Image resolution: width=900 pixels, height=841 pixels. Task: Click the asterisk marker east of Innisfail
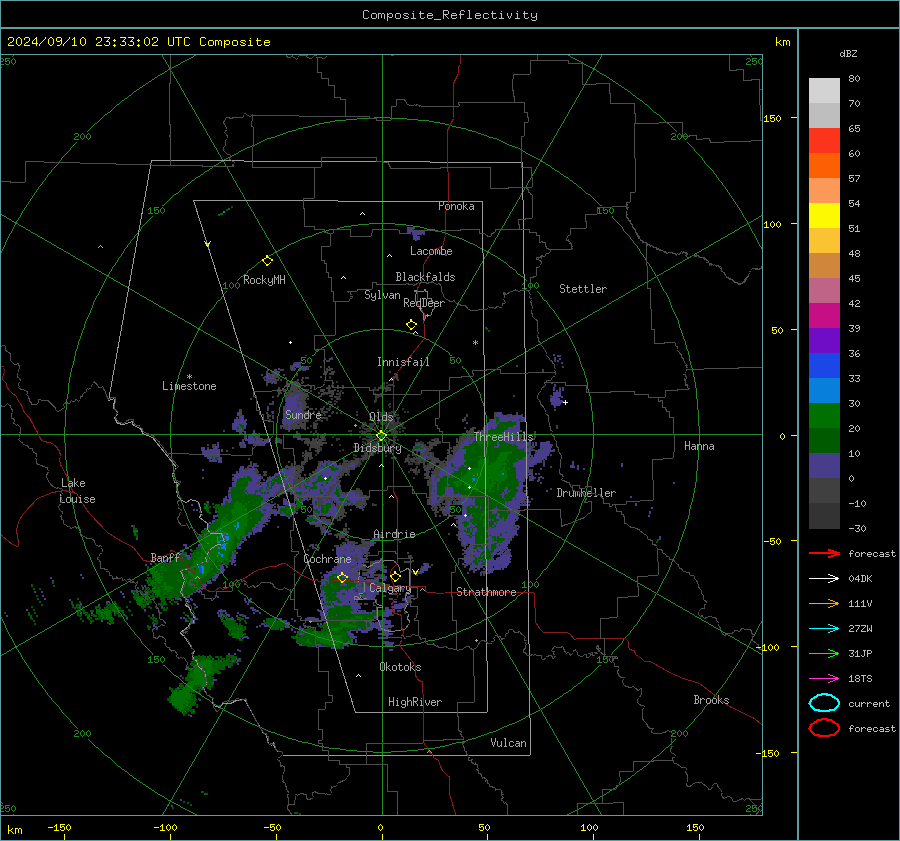(x=475, y=343)
